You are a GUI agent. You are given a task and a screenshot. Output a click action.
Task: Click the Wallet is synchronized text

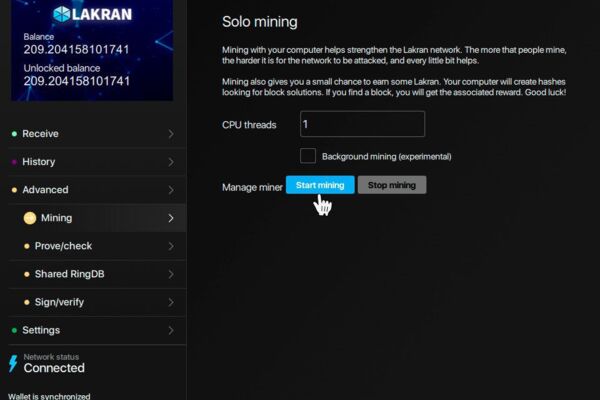49,396
